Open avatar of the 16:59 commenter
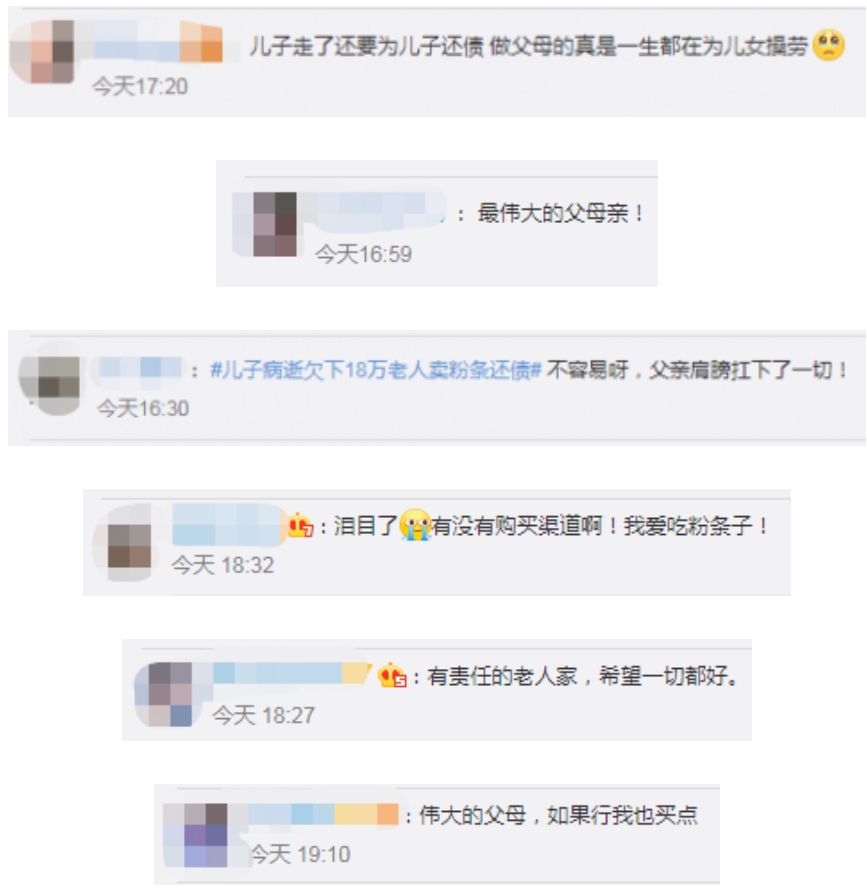Screen dimensions: 867x894 tap(266, 224)
